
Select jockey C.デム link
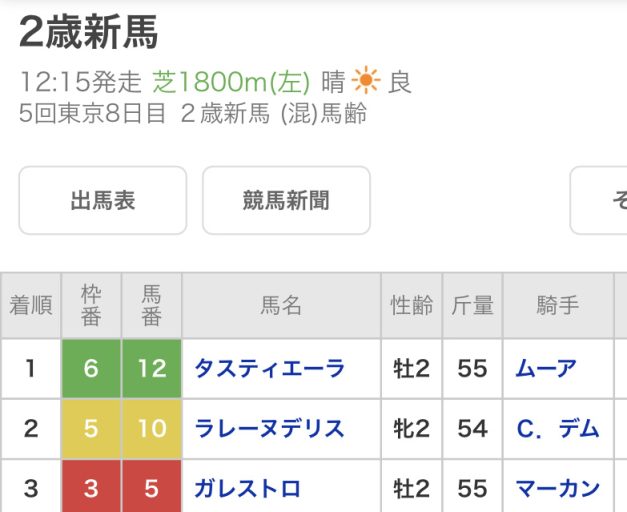[x=558, y=428]
